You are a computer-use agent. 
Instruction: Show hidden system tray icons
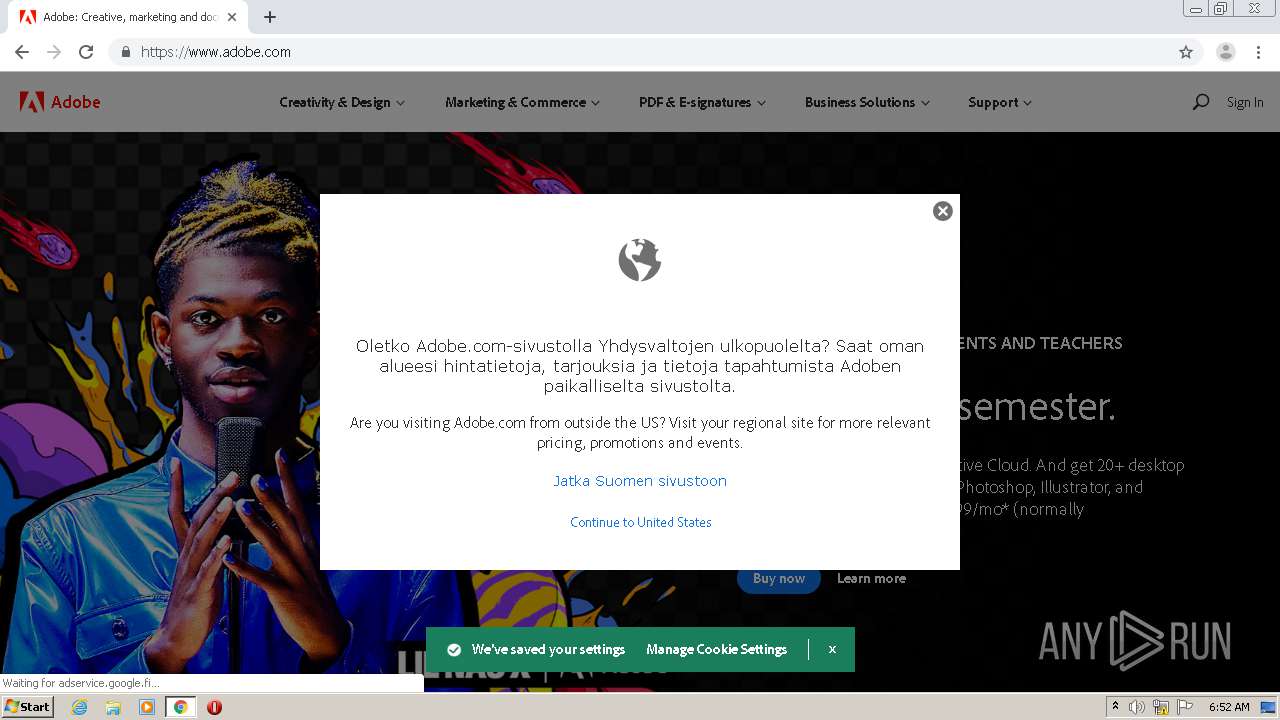tap(1115, 707)
